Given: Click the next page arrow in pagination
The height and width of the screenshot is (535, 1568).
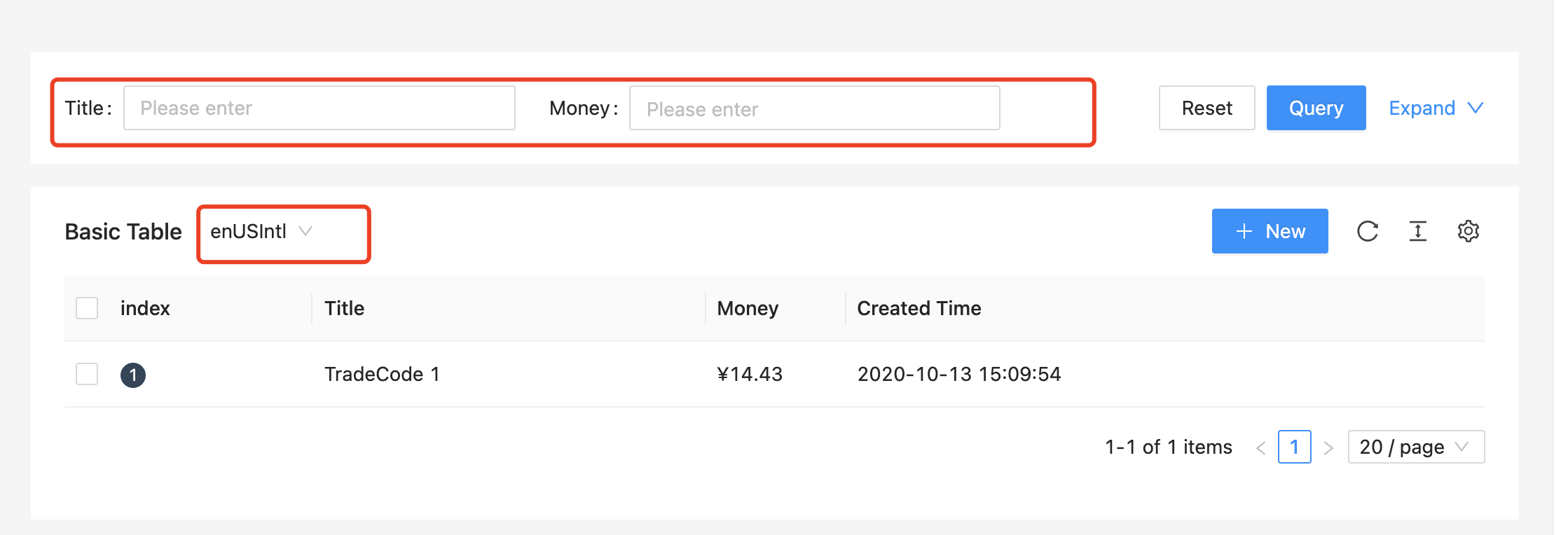Looking at the screenshot, I should [x=1328, y=447].
